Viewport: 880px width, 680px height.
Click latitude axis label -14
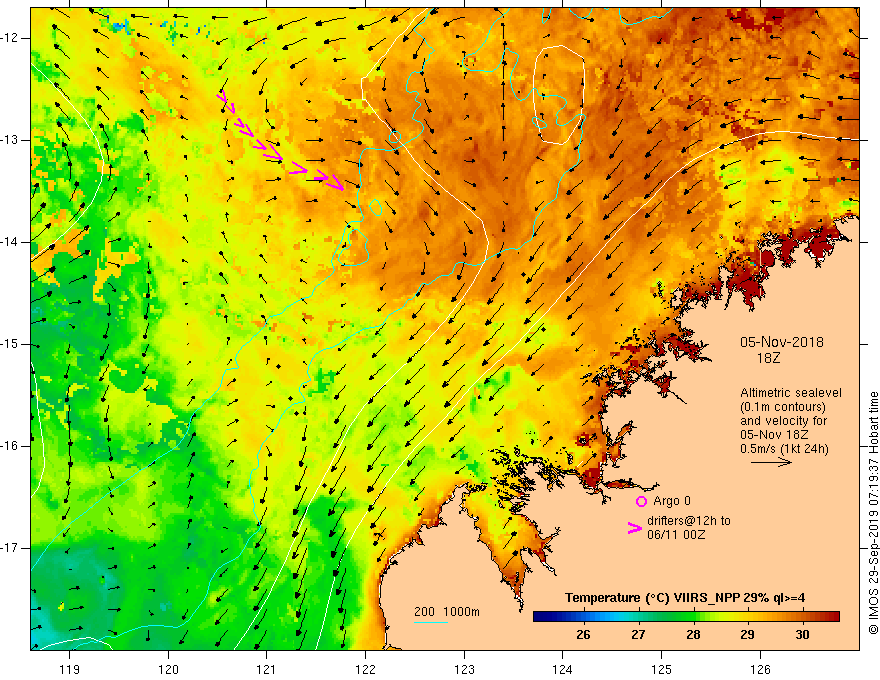10,242
